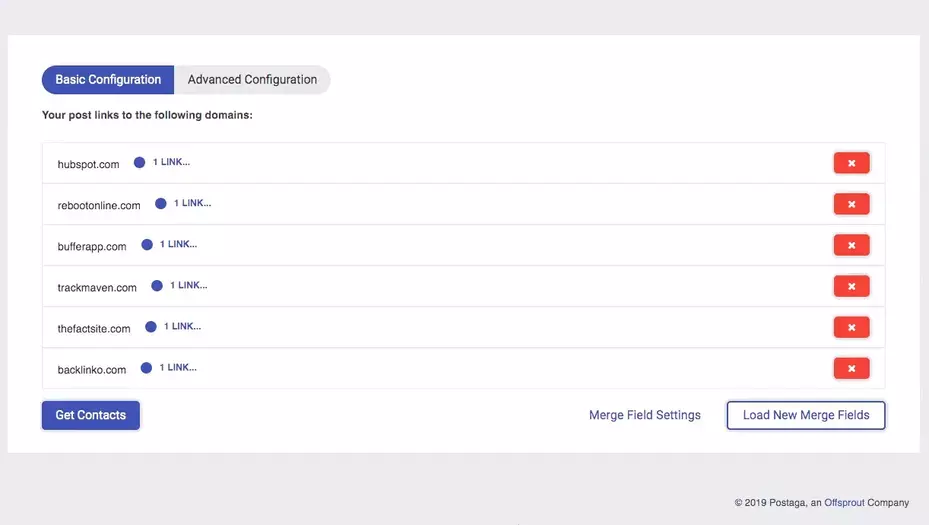Show the 1 LINK details for bufferapp.com
This screenshot has width=929, height=525.
click(178, 244)
